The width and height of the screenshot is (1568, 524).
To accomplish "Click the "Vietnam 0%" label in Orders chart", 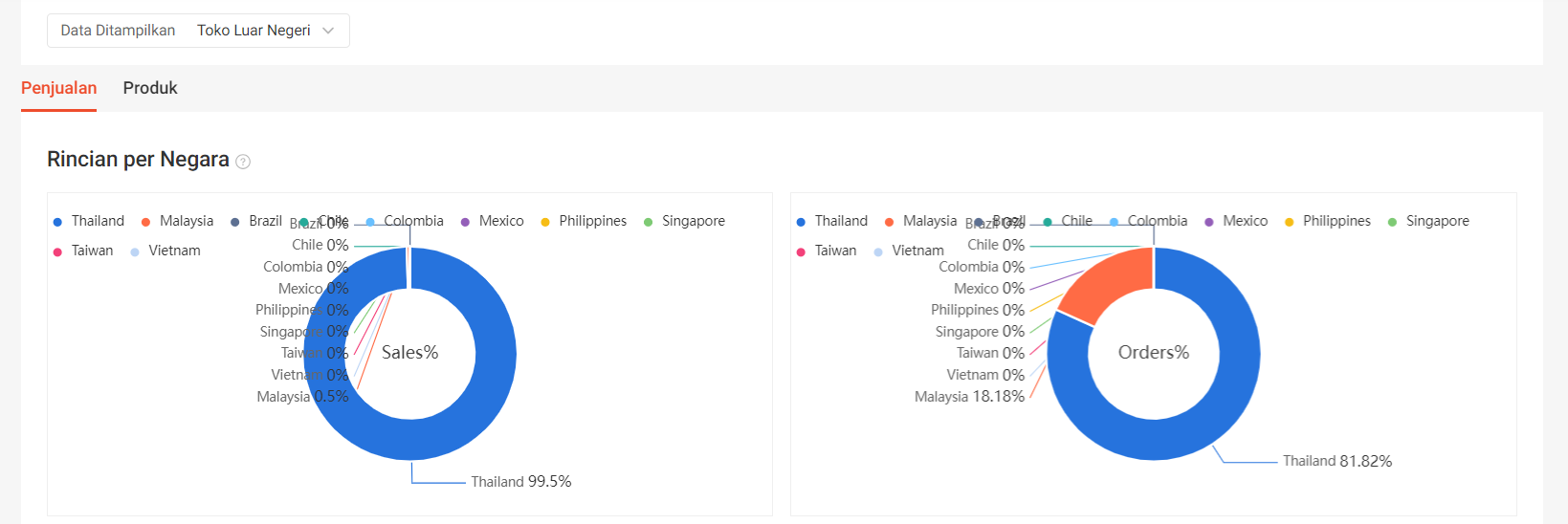I will point(985,375).
